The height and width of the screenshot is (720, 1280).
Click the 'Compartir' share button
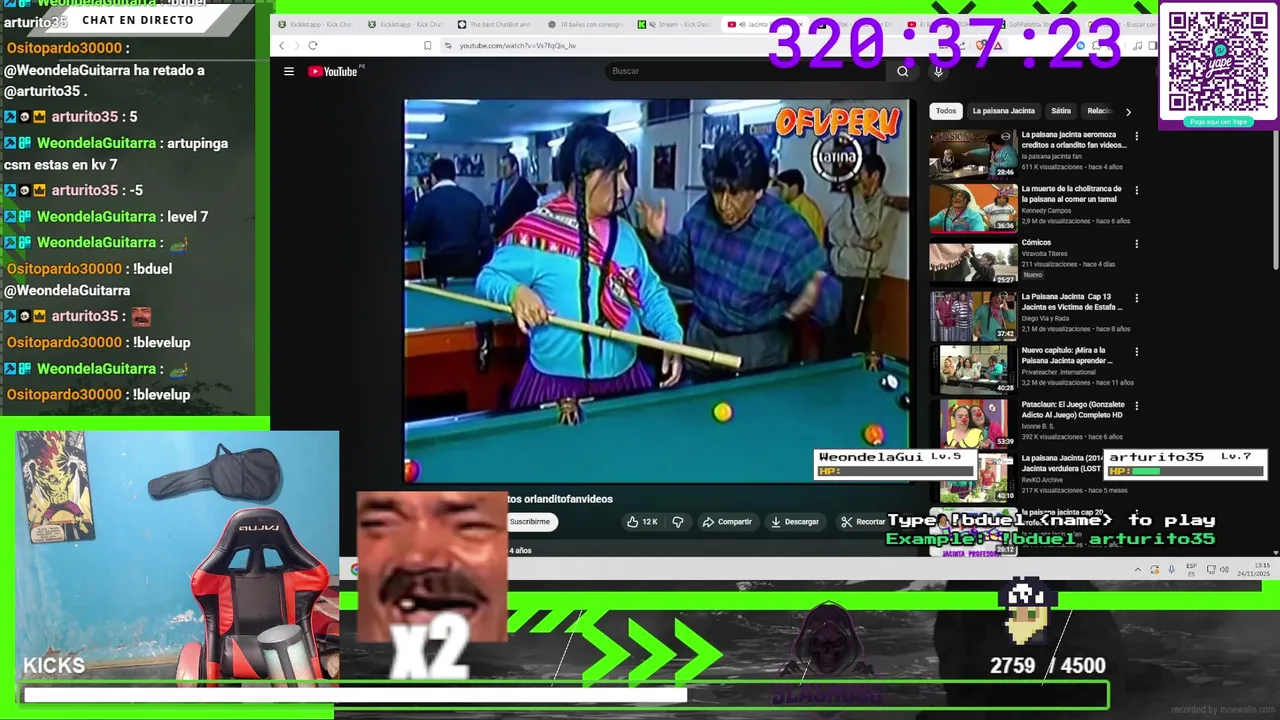pyautogui.click(x=727, y=522)
